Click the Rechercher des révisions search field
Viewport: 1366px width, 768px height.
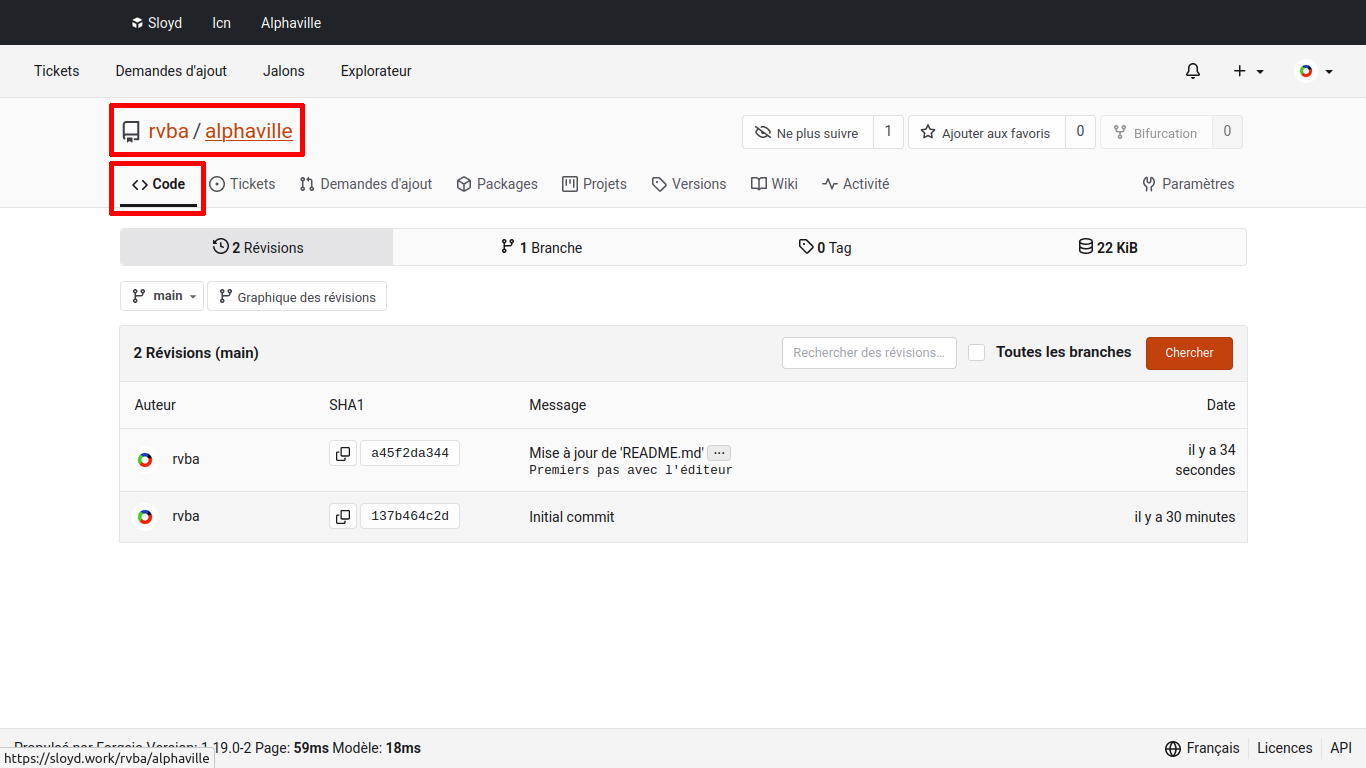[x=869, y=353]
